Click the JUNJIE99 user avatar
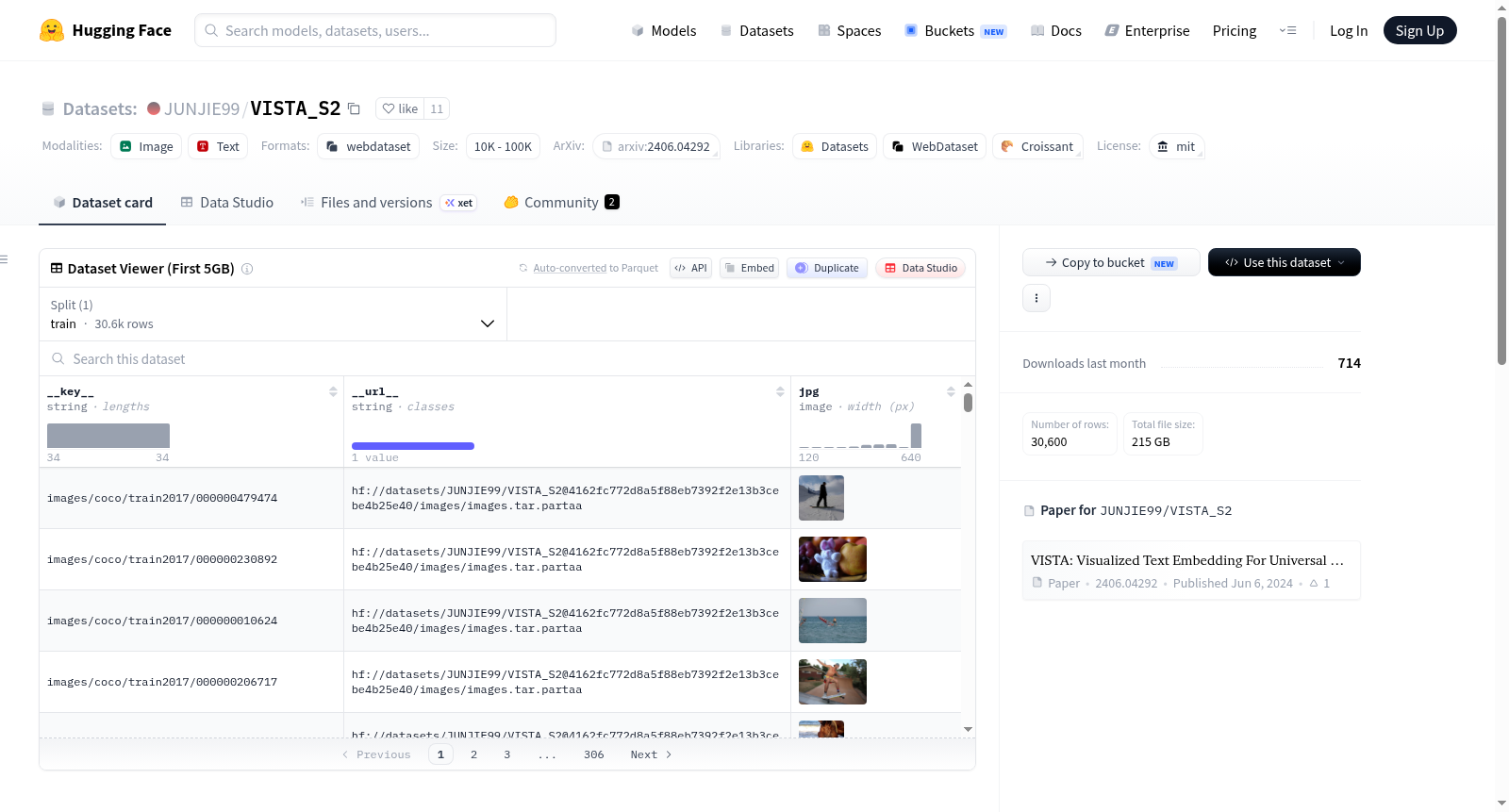Viewport: 1509px width, 812px height. tap(154, 108)
